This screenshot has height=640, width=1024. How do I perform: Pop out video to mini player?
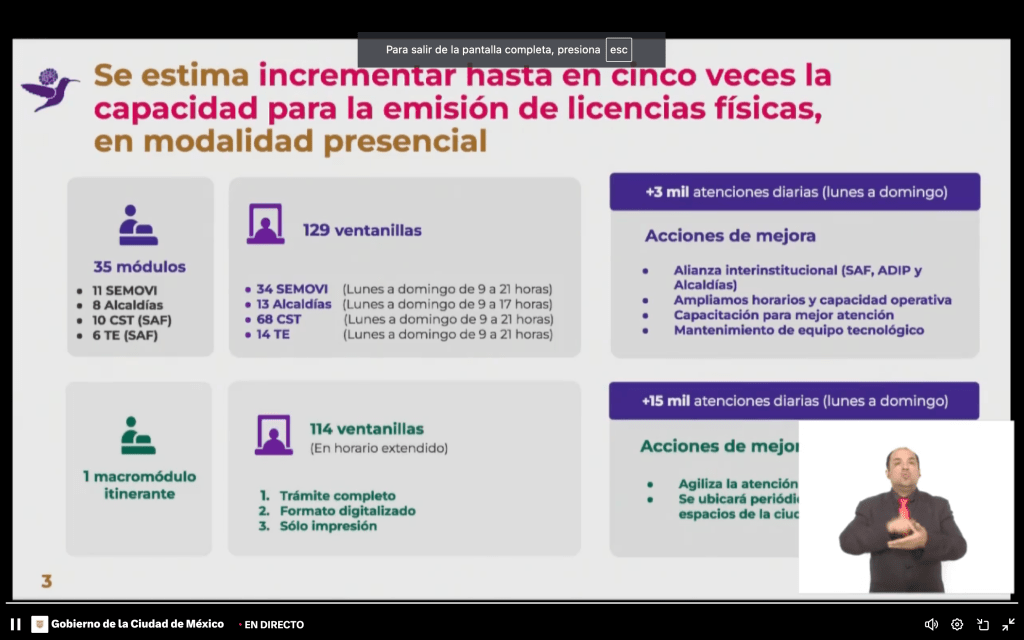click(x=983, y=624)
